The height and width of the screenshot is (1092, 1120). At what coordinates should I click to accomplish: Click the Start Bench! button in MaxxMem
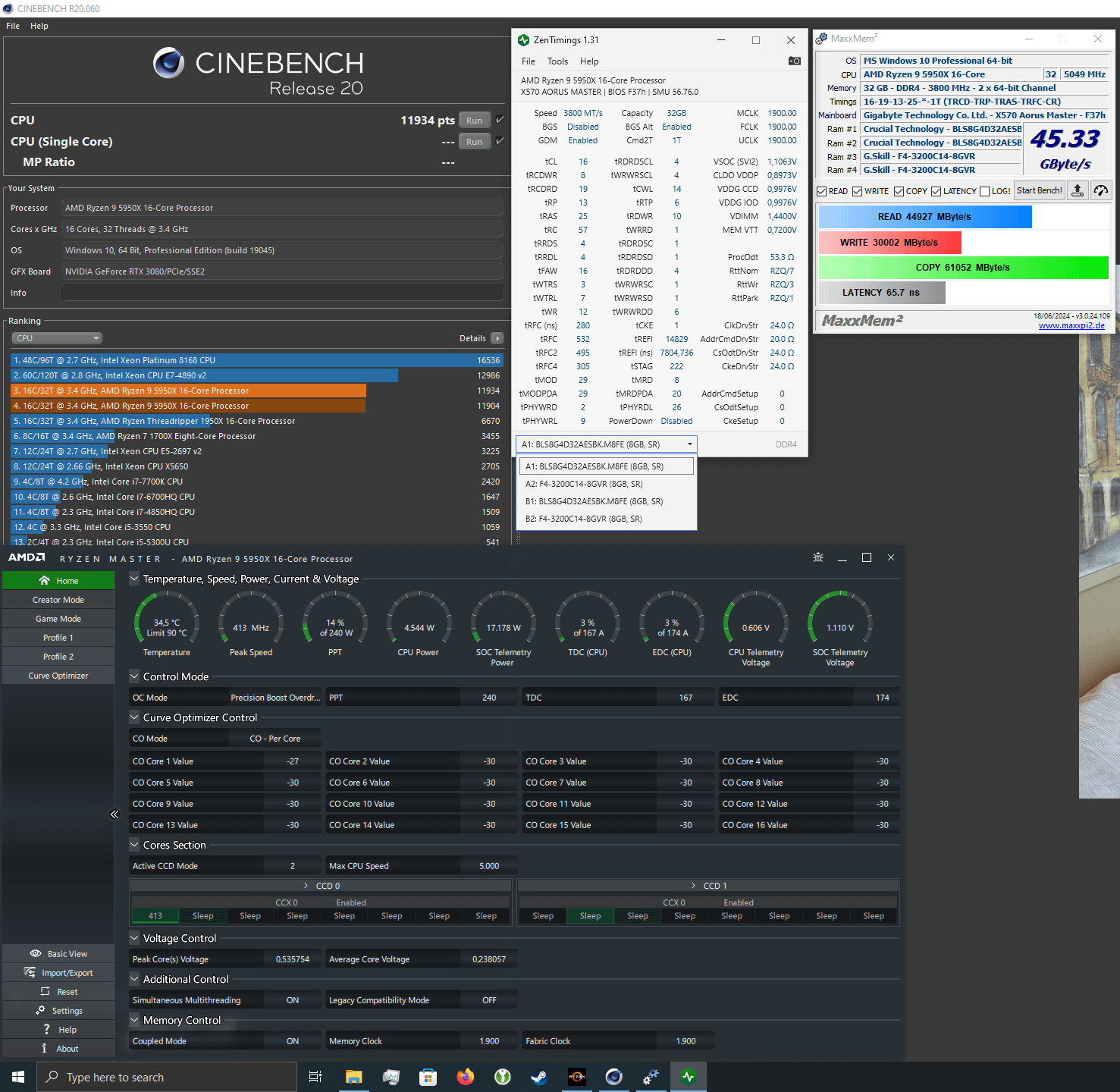(1040, 191)
